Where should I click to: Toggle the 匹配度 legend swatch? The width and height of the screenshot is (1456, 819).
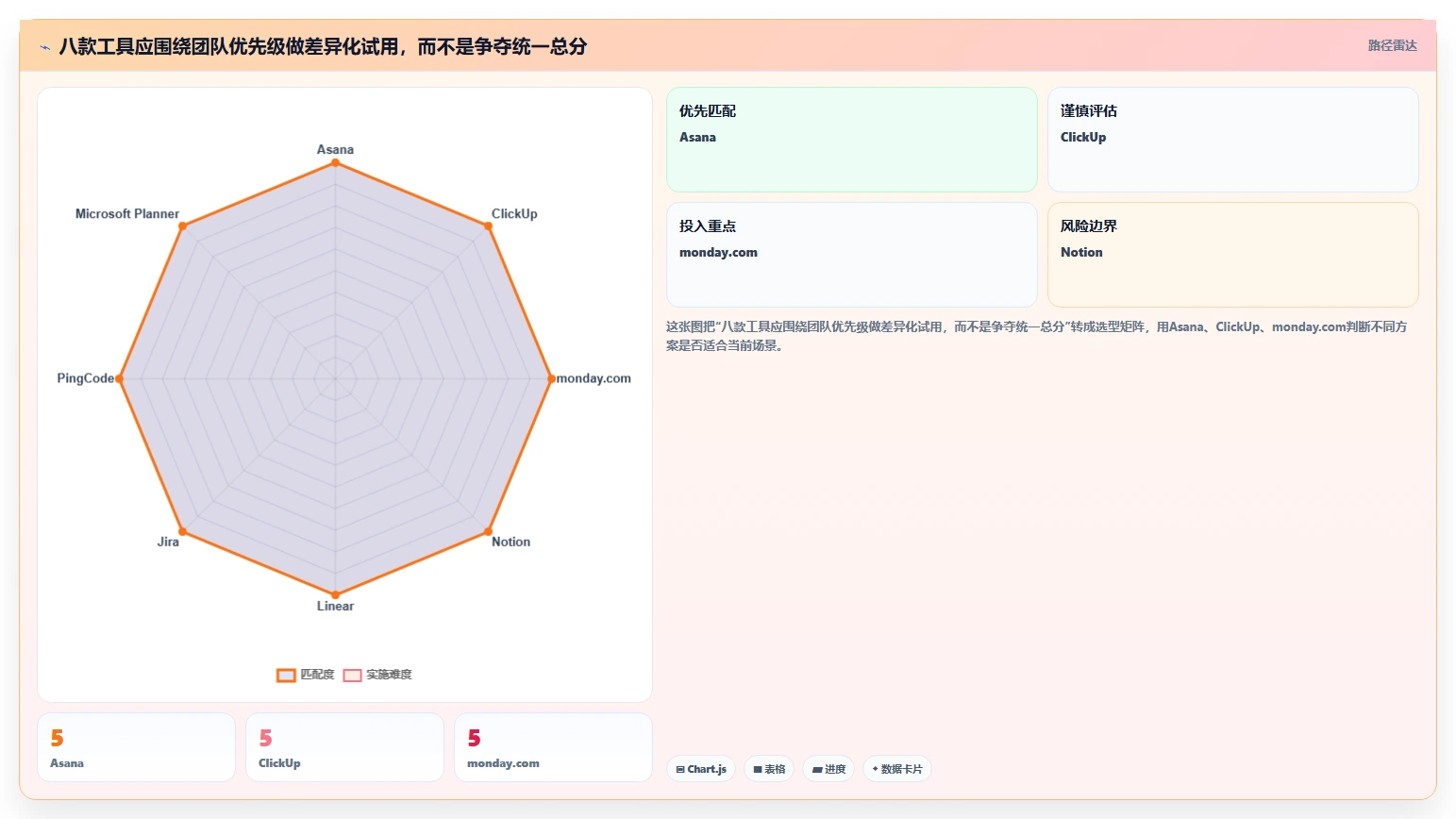(x=286, y=675)
